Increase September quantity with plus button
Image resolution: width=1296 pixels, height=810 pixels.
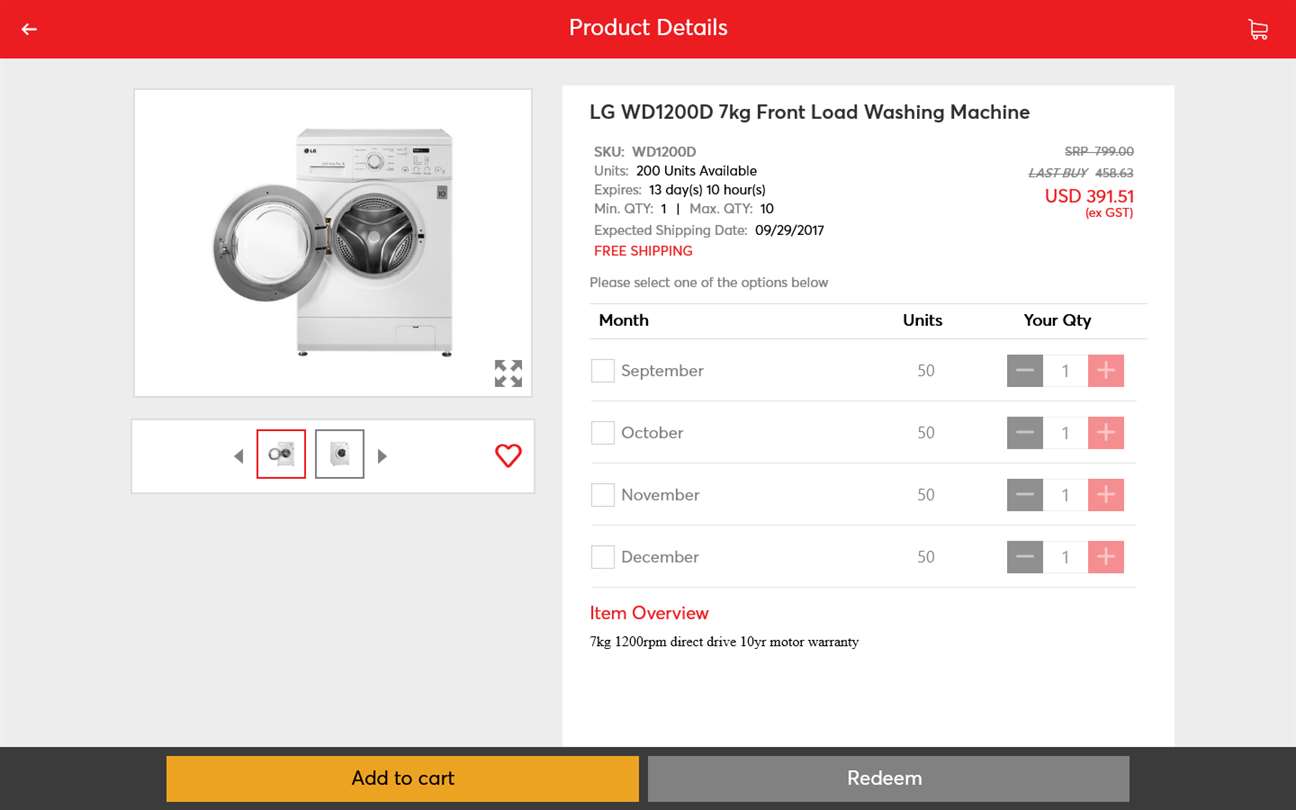pos(1106,371)
